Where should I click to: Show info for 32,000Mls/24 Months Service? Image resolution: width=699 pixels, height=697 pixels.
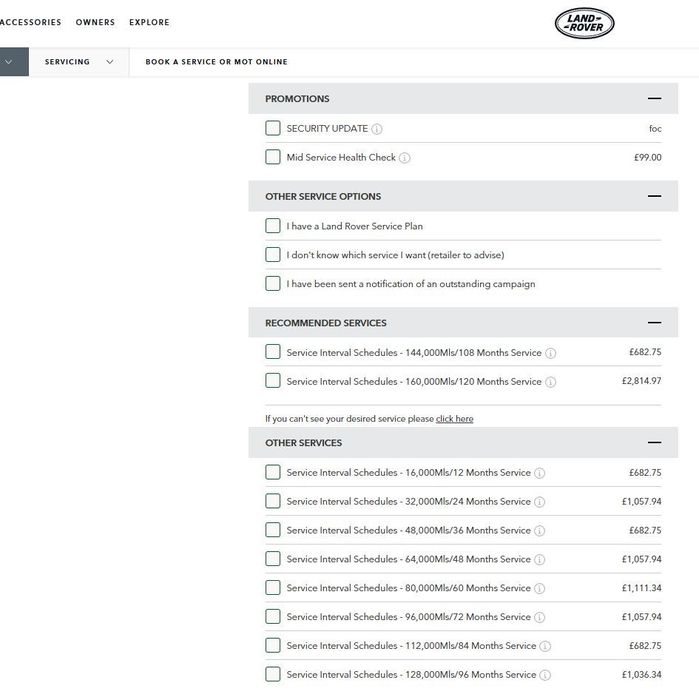point(539,502)
